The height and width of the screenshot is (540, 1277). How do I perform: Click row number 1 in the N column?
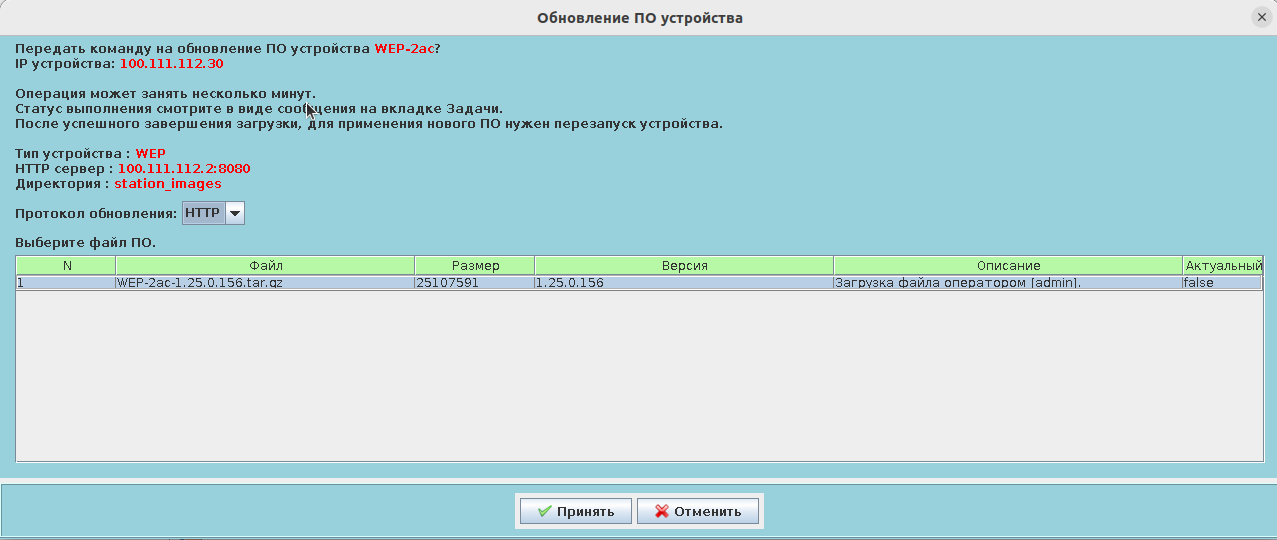pos(66,283)
